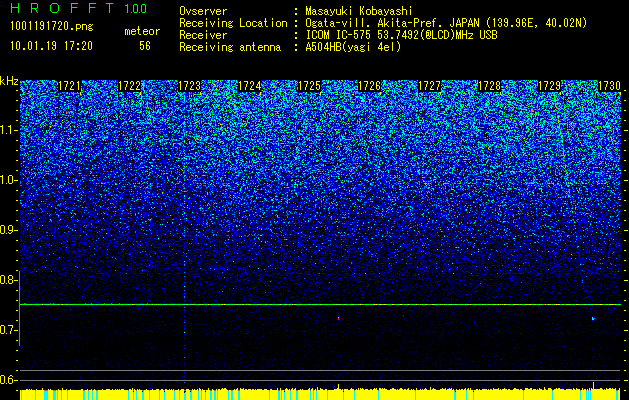Click the 0.7 frequency axis label

click(8, 330)
